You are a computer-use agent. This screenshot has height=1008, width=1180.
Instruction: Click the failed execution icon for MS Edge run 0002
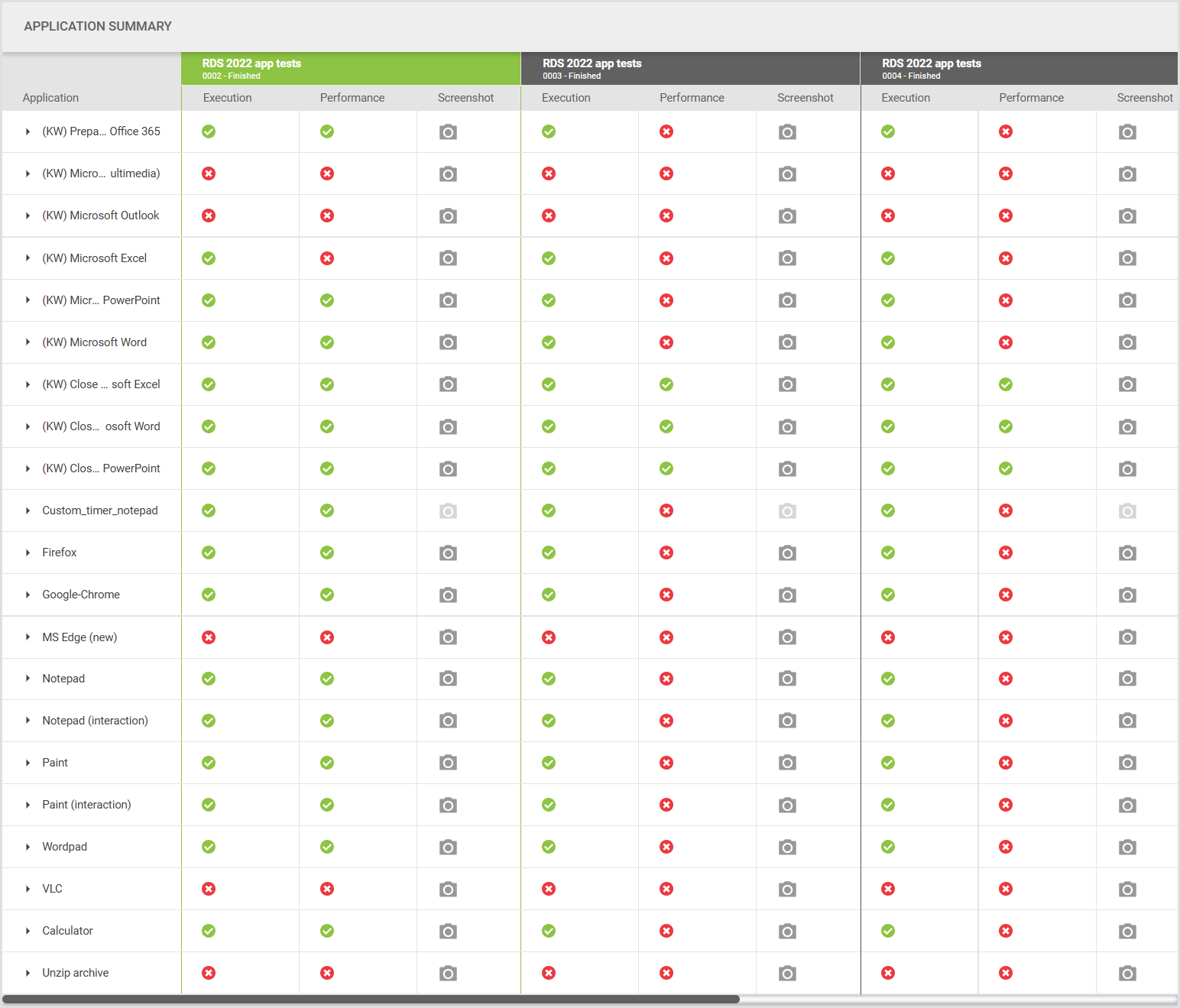pos(209,637)
